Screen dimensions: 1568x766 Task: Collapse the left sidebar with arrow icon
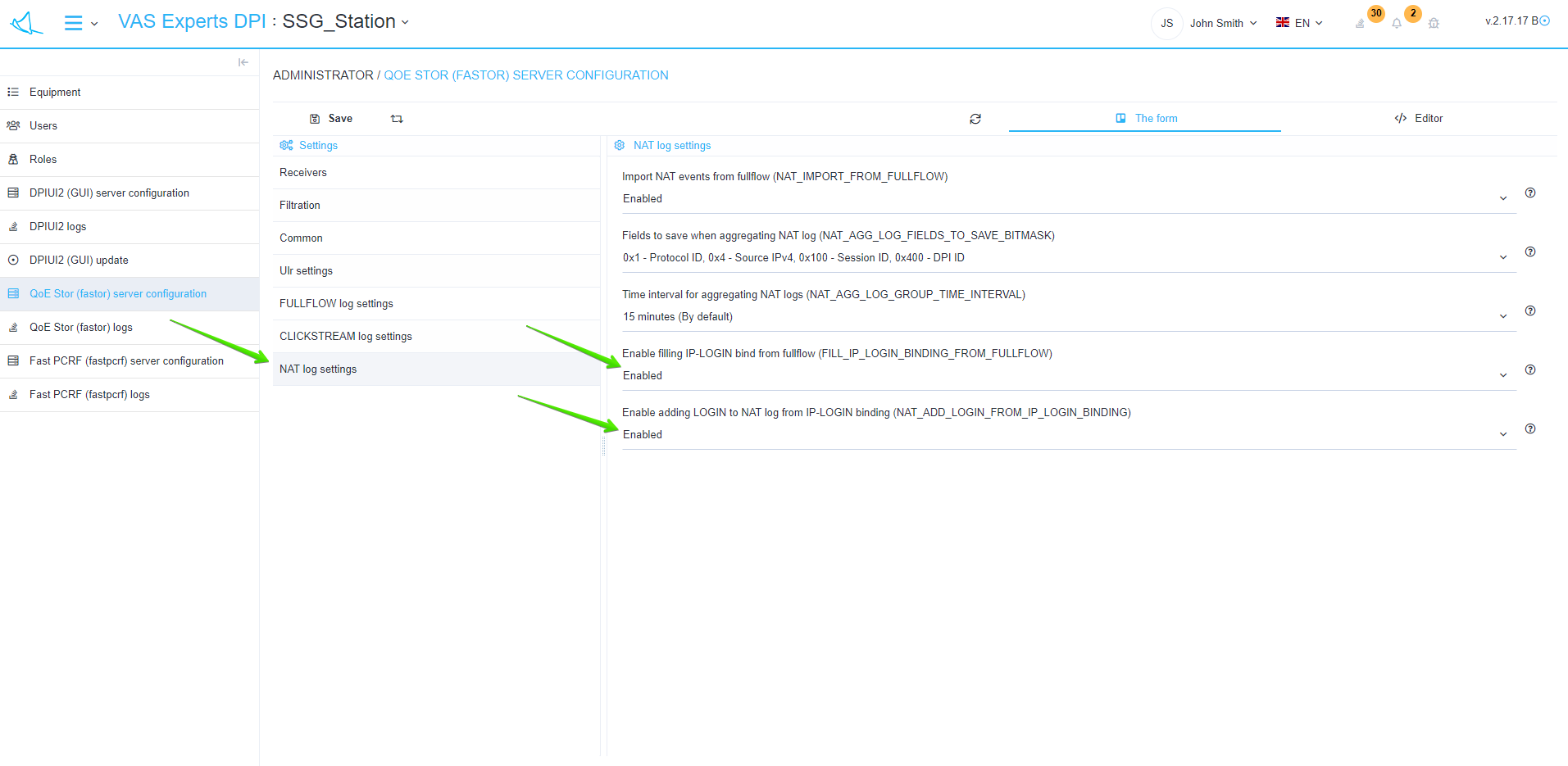pos(243,62)
